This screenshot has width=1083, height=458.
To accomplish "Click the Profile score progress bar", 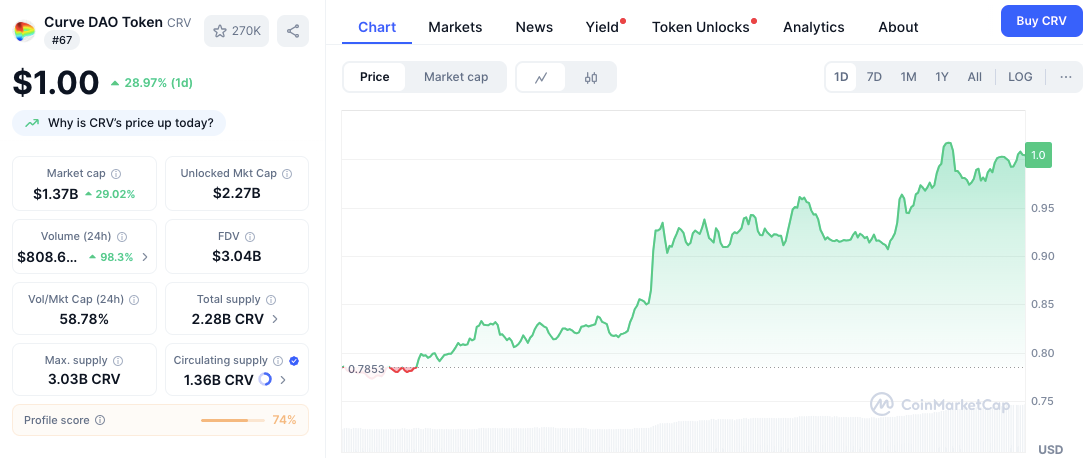I will click(x=231, y=421).
